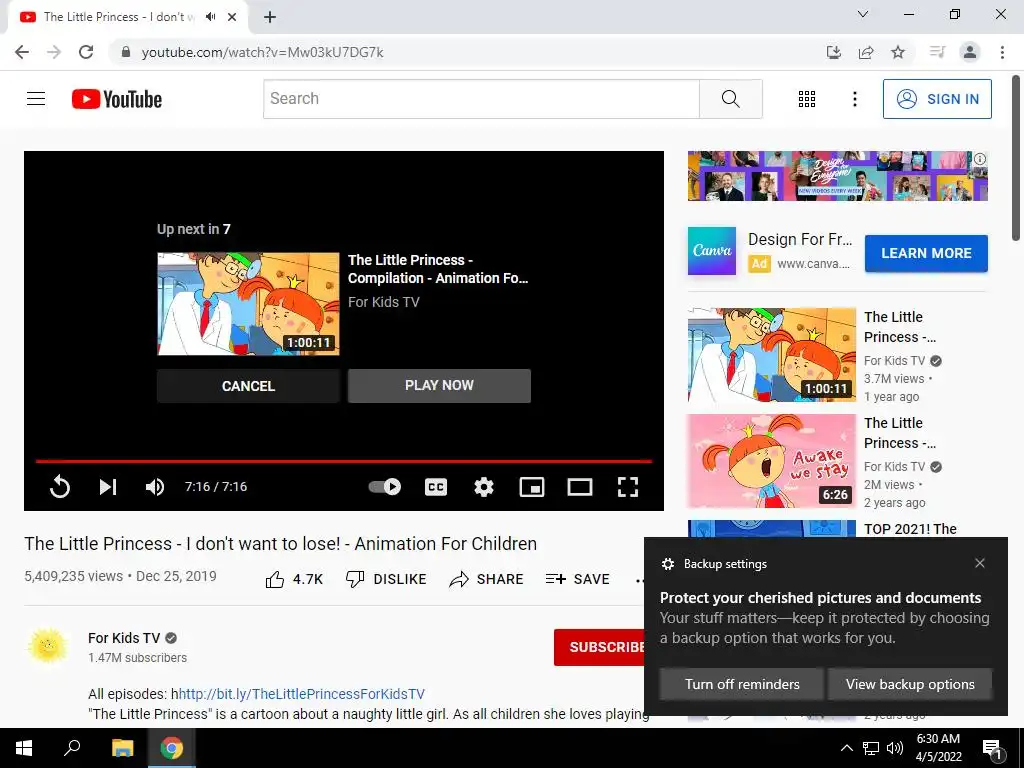Open the YouTube apps grid icon
The height and width of the screenshot is (768, 1024).
[x=807, y=99]
